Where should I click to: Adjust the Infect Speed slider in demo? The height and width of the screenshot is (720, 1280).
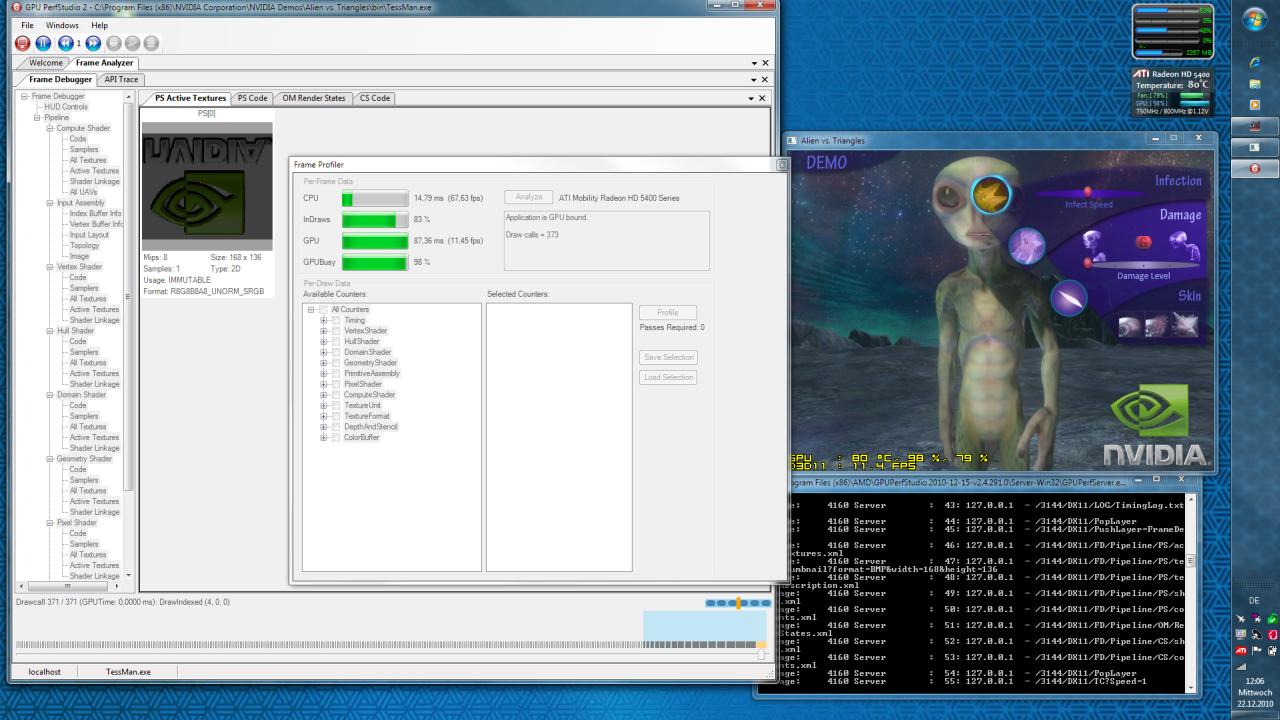(x=1088, y=191)
